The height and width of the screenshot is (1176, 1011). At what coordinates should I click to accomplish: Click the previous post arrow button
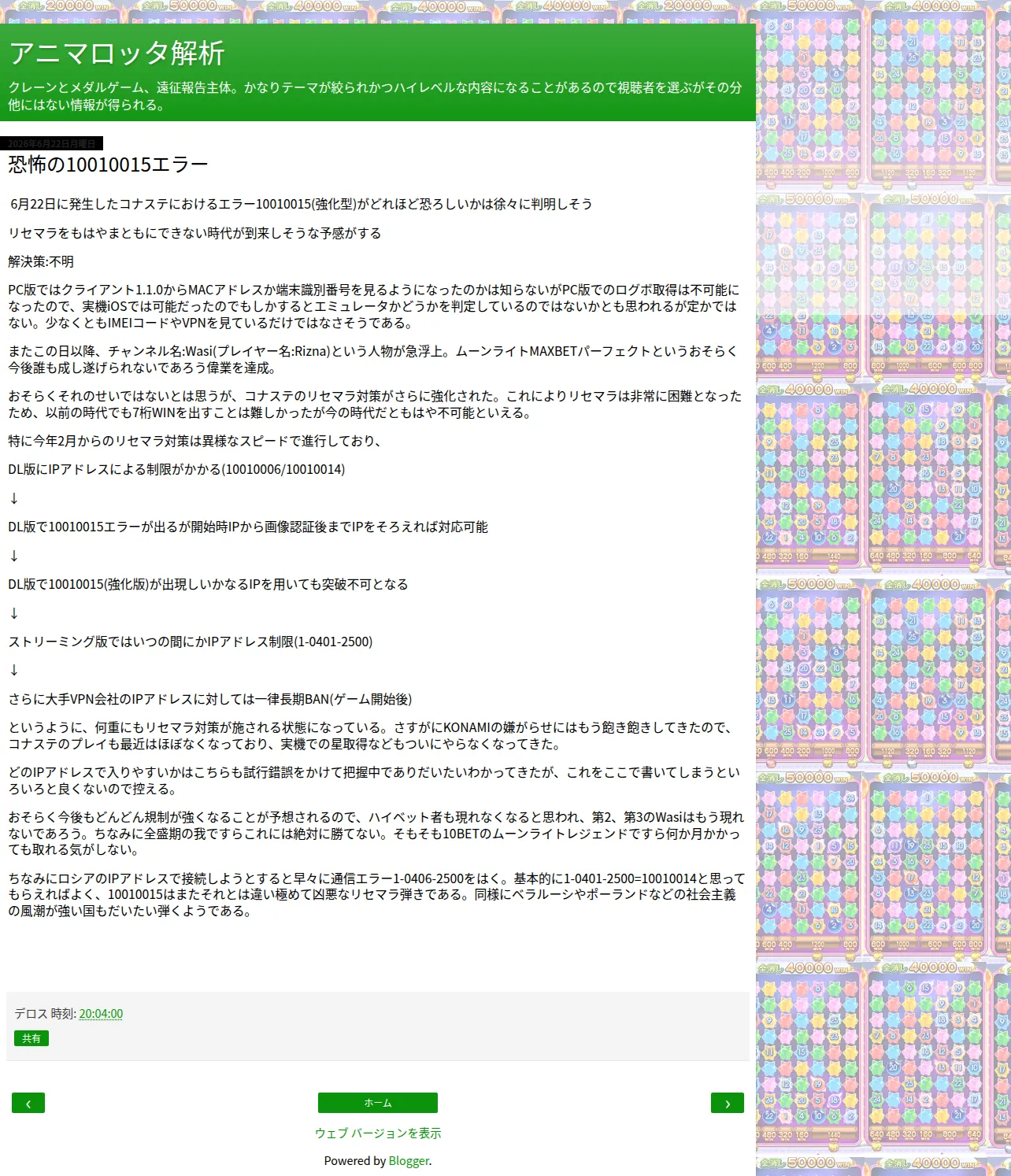[x=28, y=1103]
